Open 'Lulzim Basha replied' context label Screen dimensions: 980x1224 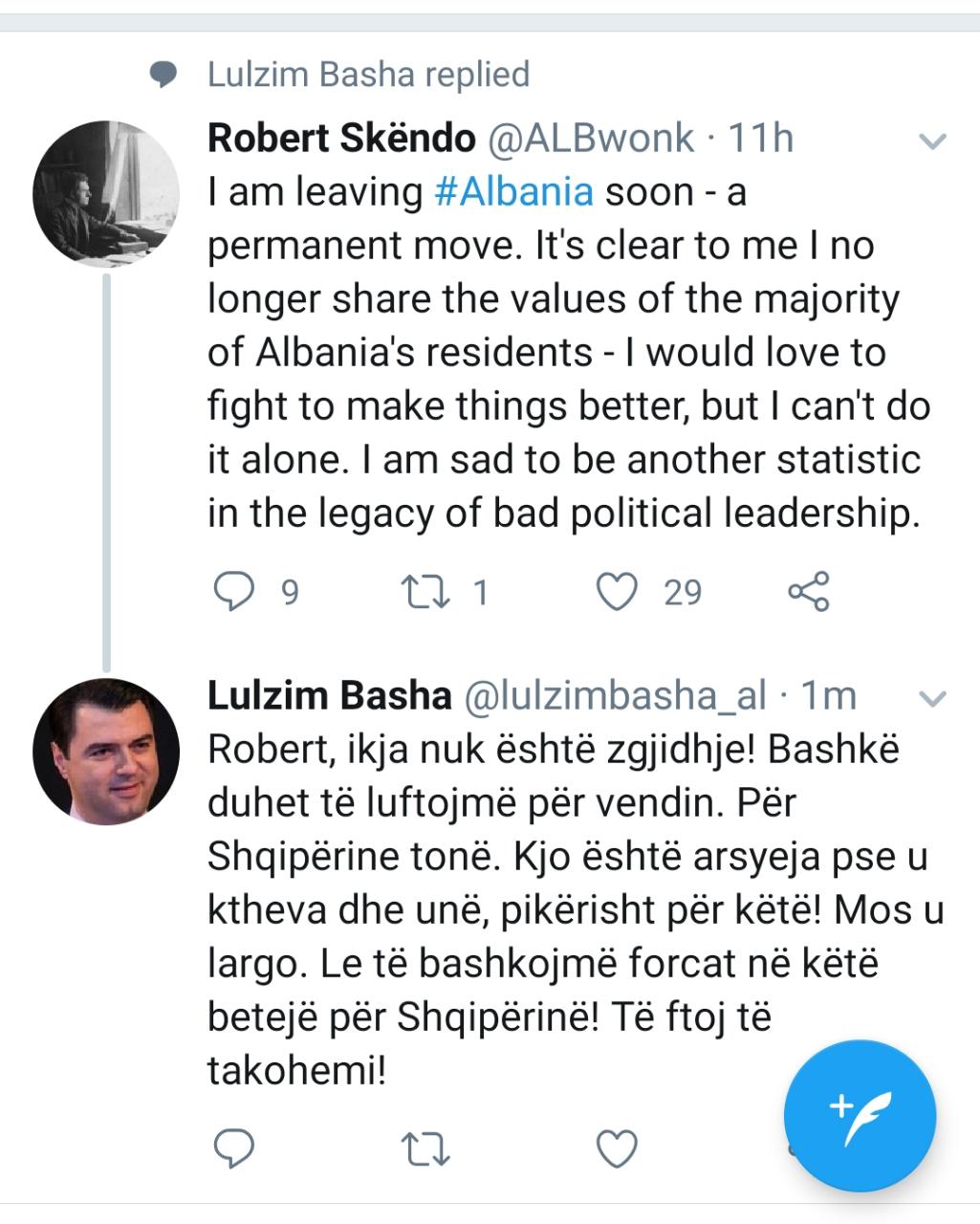tap(368, 75)
